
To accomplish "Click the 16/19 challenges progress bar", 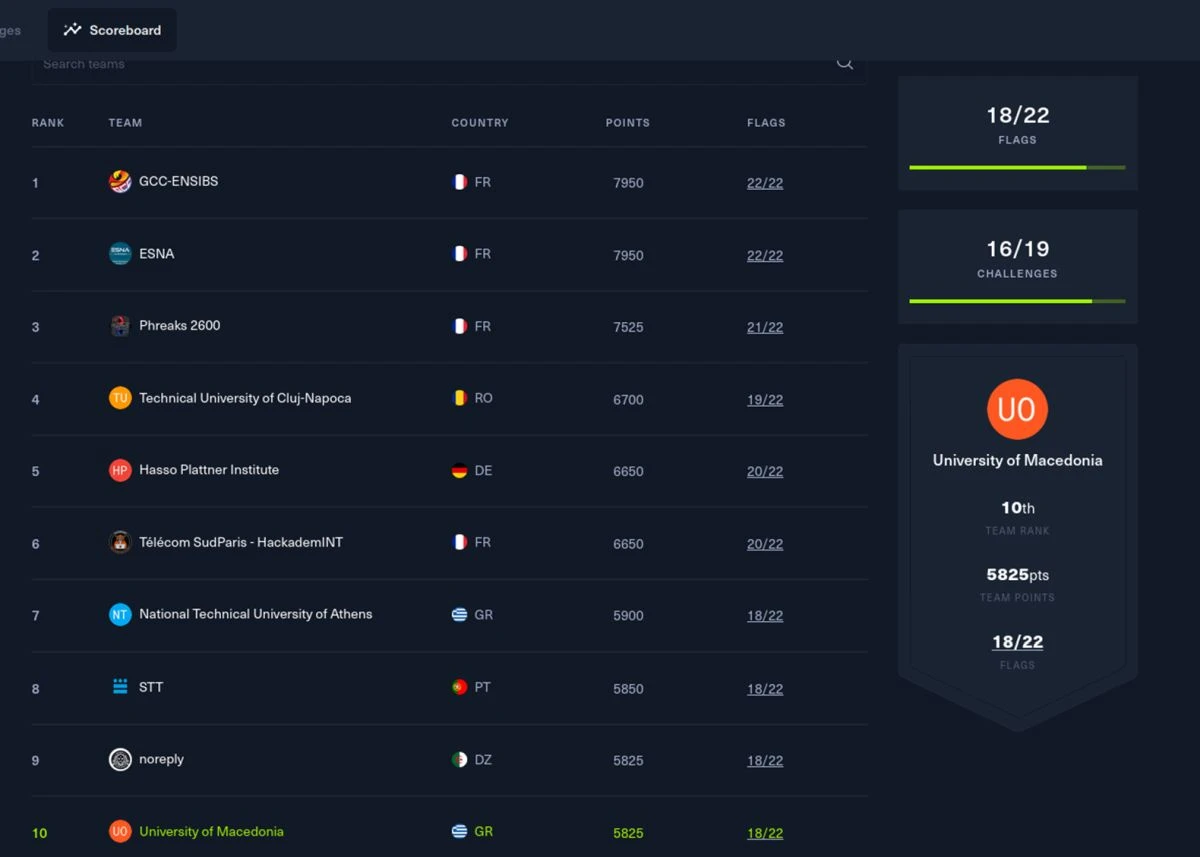I will (1017, 301).
